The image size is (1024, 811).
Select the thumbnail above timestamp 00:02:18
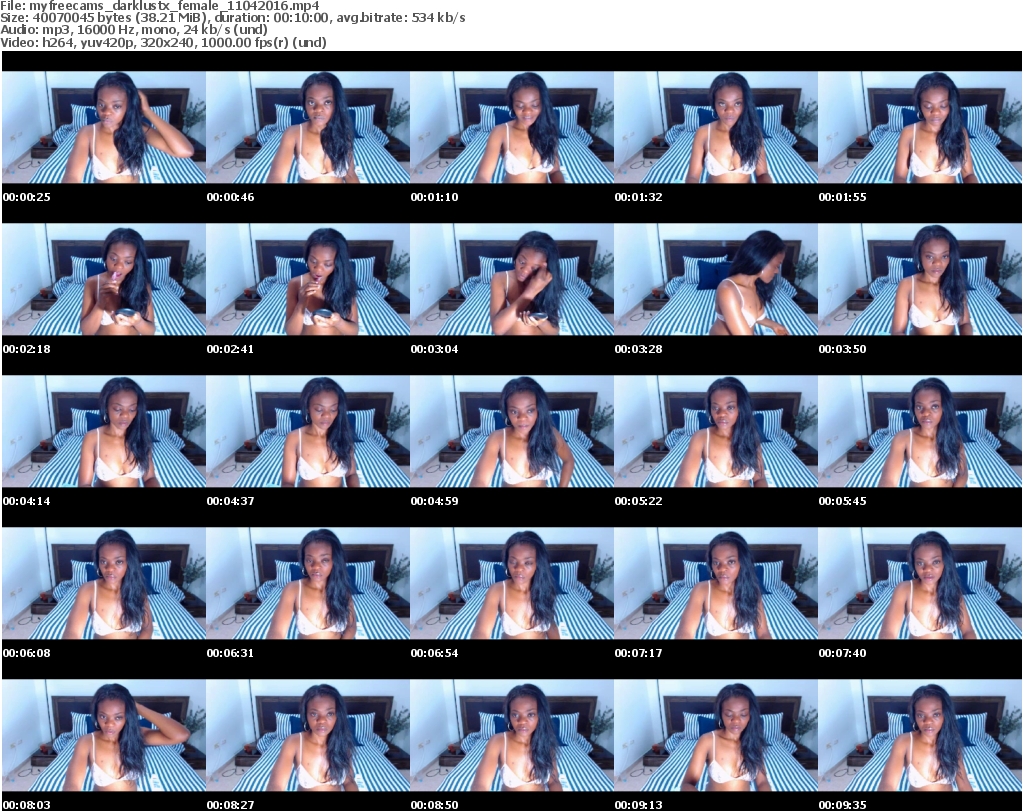(103, 279)
